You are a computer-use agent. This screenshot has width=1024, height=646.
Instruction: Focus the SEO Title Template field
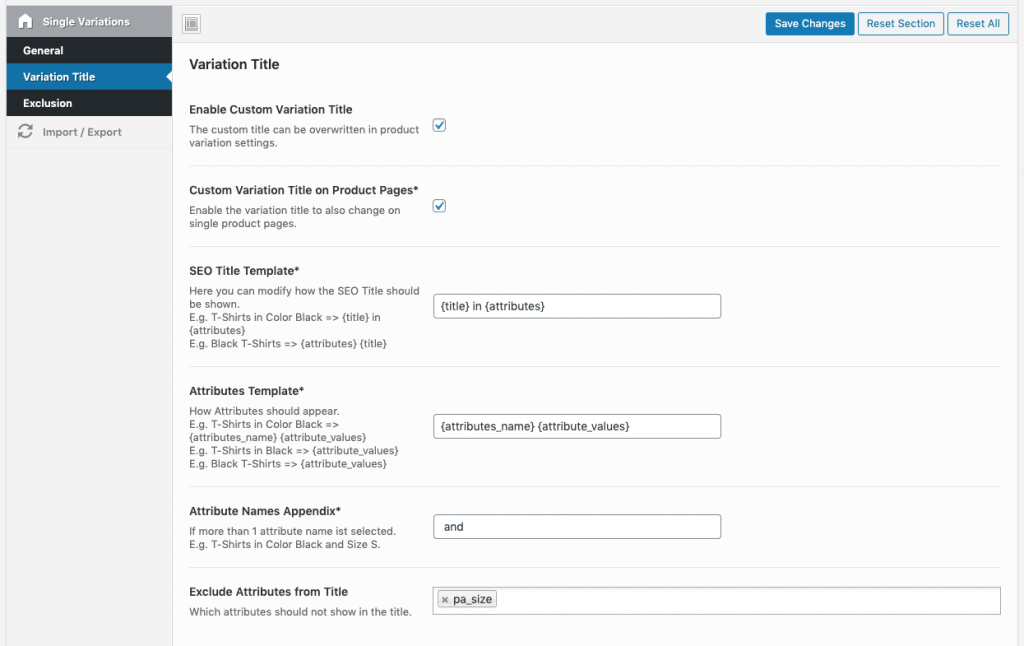(576, 306)
